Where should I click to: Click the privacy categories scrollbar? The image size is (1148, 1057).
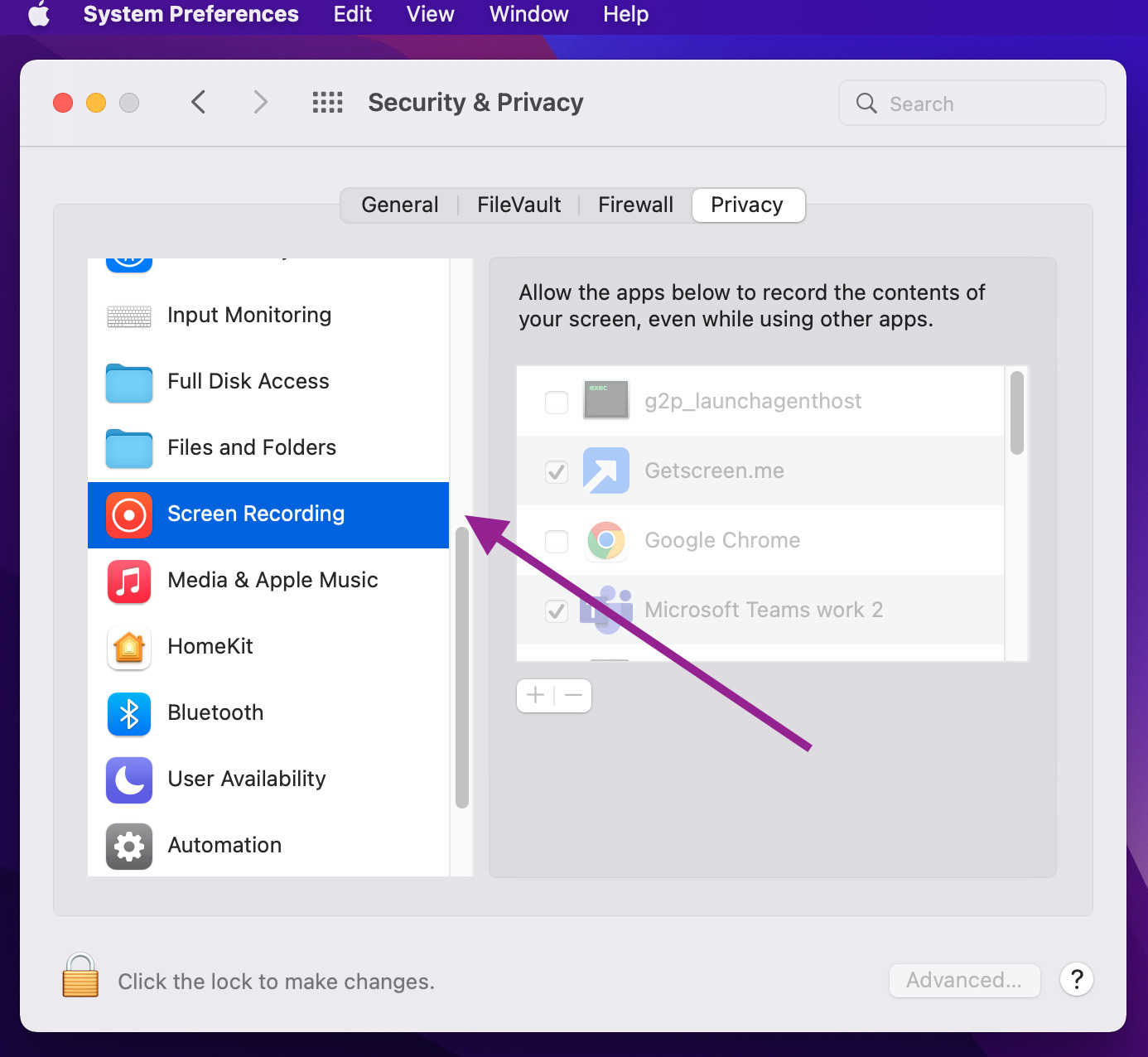click(462, 667)
